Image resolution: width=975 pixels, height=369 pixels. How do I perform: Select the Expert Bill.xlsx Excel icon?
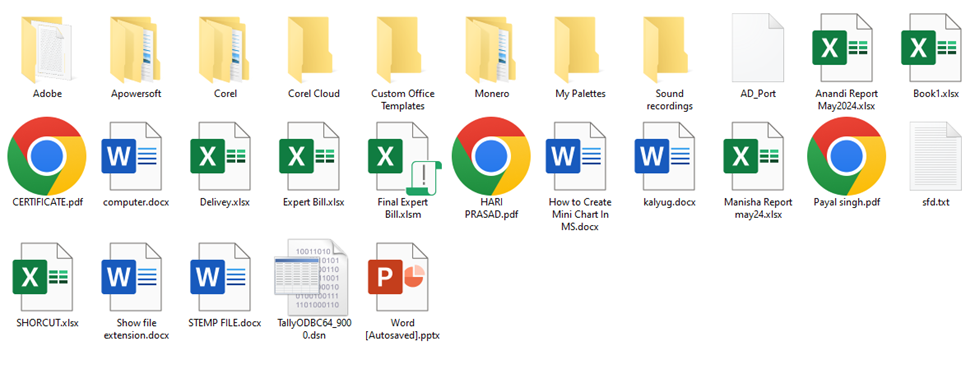tap(310, 156)
